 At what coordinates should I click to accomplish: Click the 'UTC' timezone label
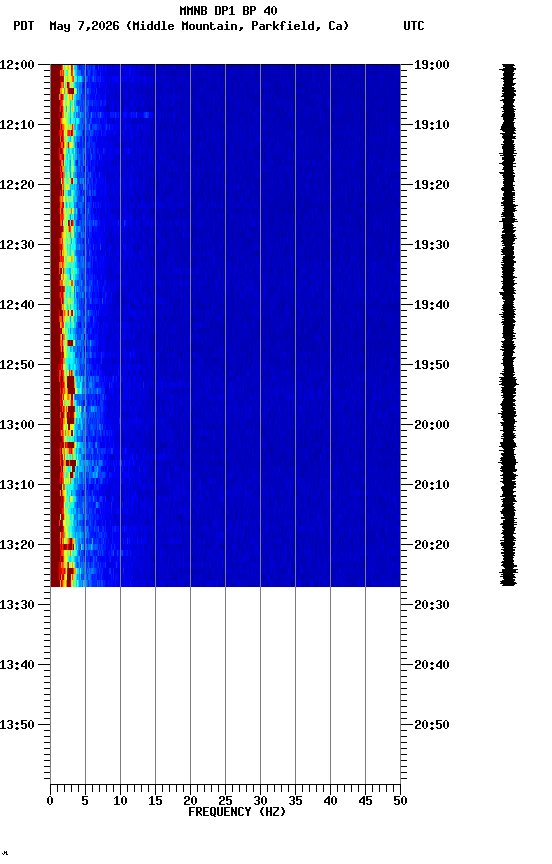coord(414,26)
